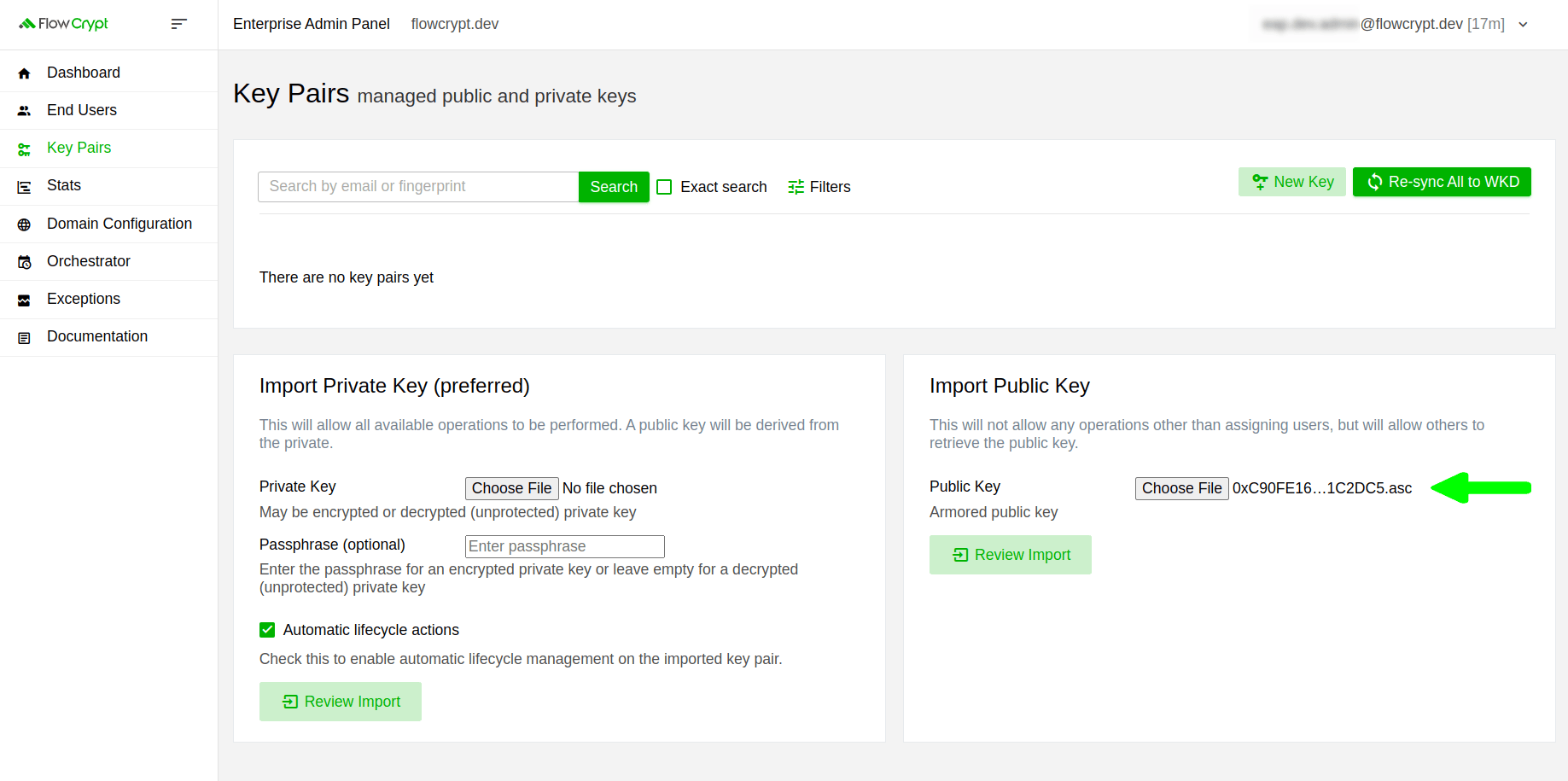
Task: Click the Stats chart icon
Action: [24, 187]
